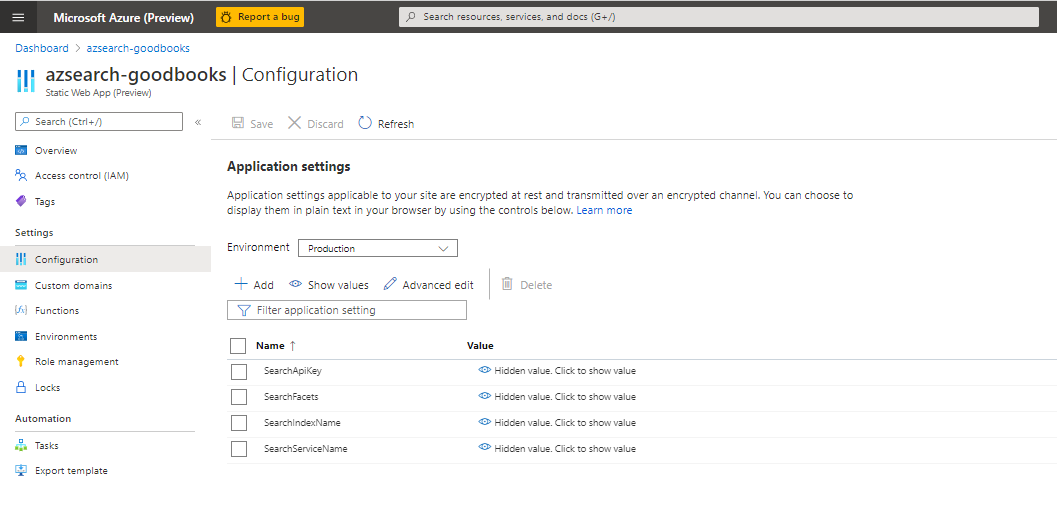Image resolution: width=1057 pixels, height=515 pixels.
Task: Reveal hidden value for SearchServiceName
Action: (x=557, y=448)
